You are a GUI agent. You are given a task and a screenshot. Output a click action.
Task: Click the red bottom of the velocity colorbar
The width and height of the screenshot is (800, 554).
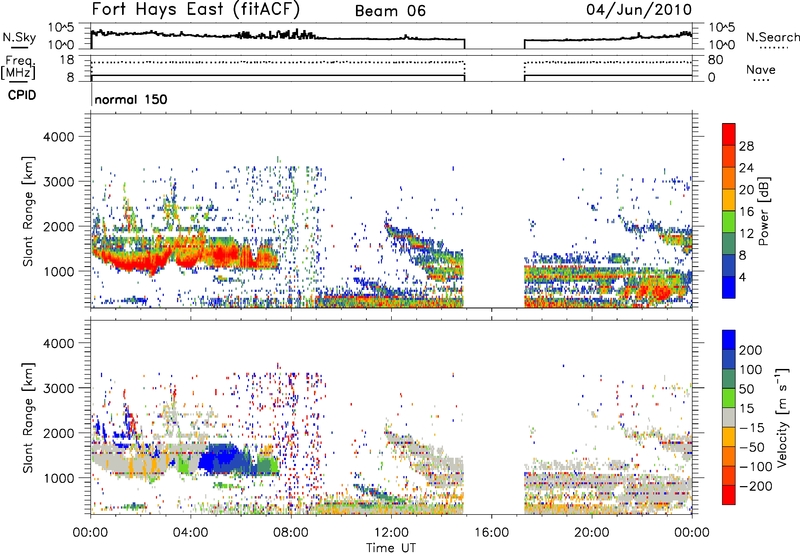click(x=729, y=495)
